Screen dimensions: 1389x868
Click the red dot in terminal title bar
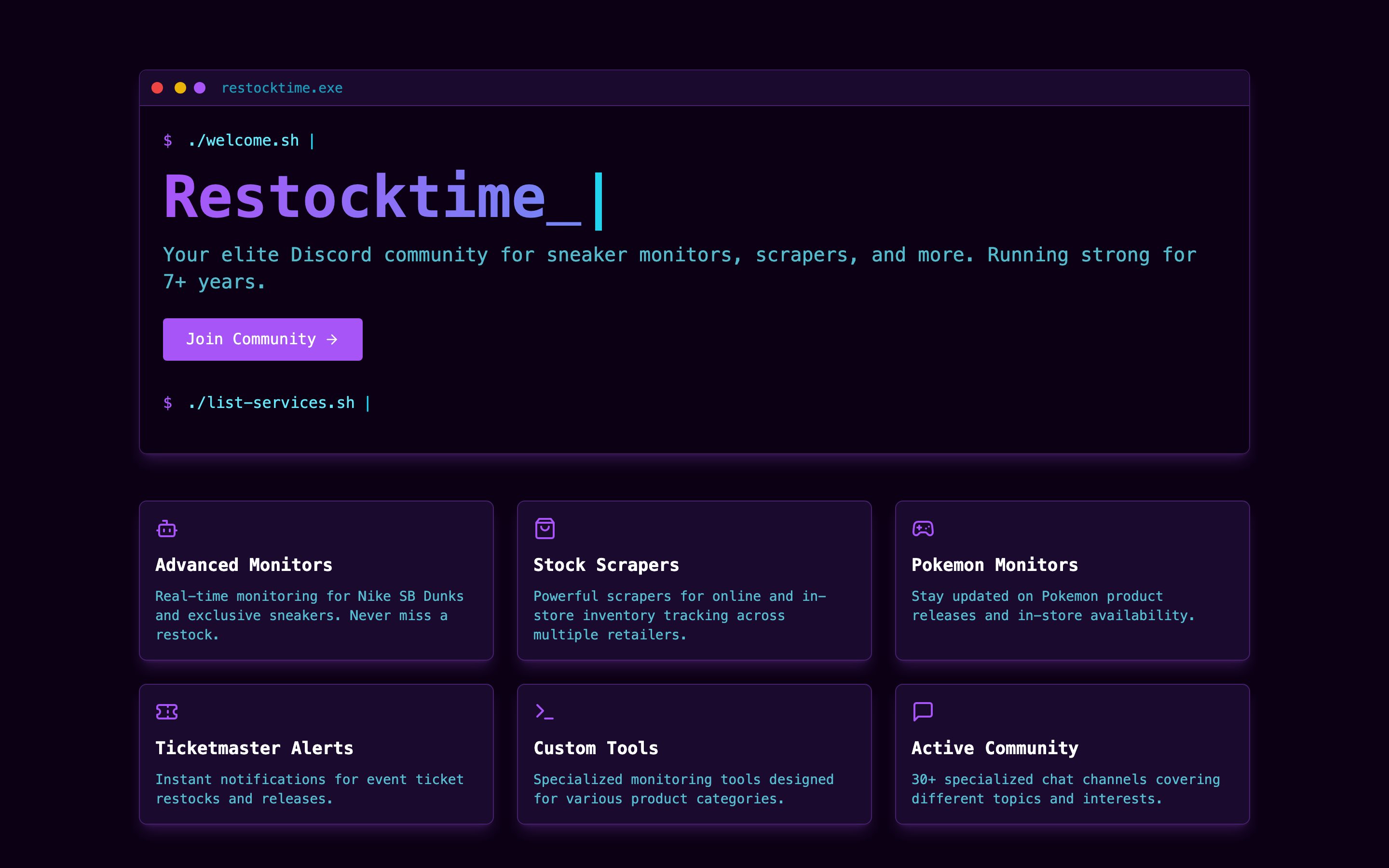coord(157,88)
